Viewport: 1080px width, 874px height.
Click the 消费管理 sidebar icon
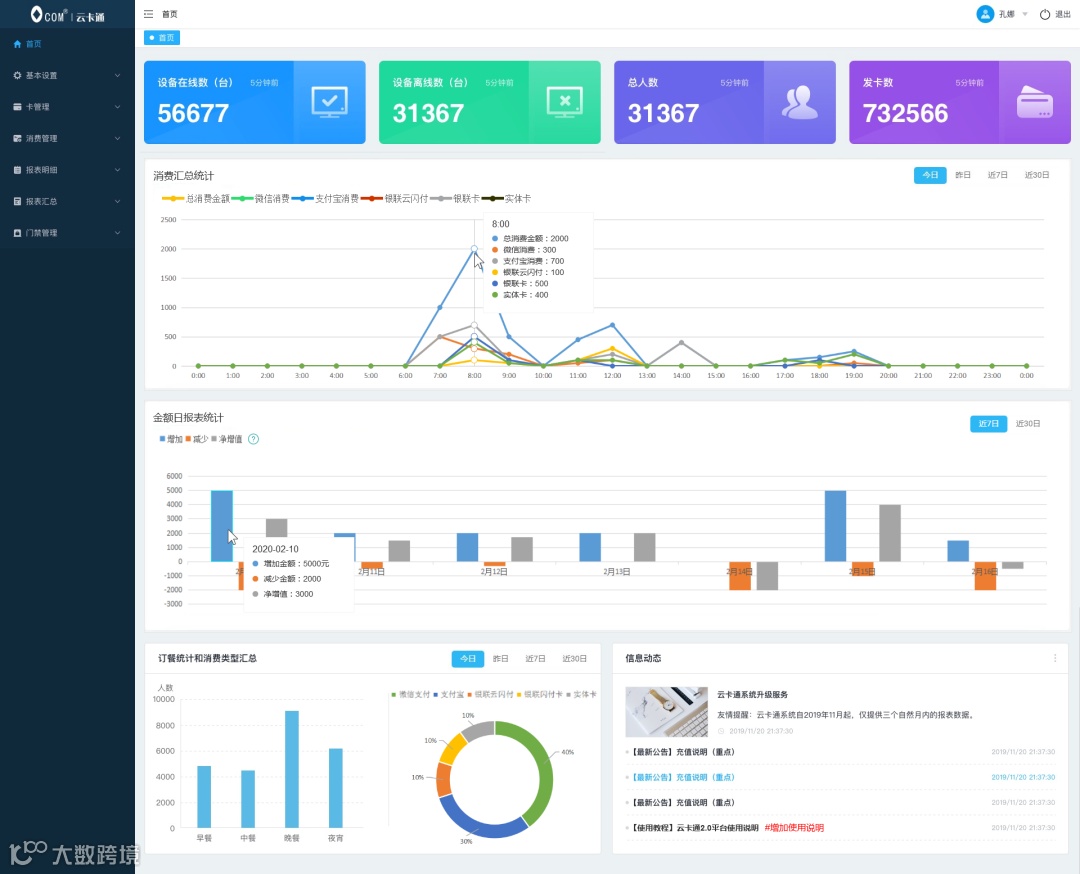tap(17, 138)
